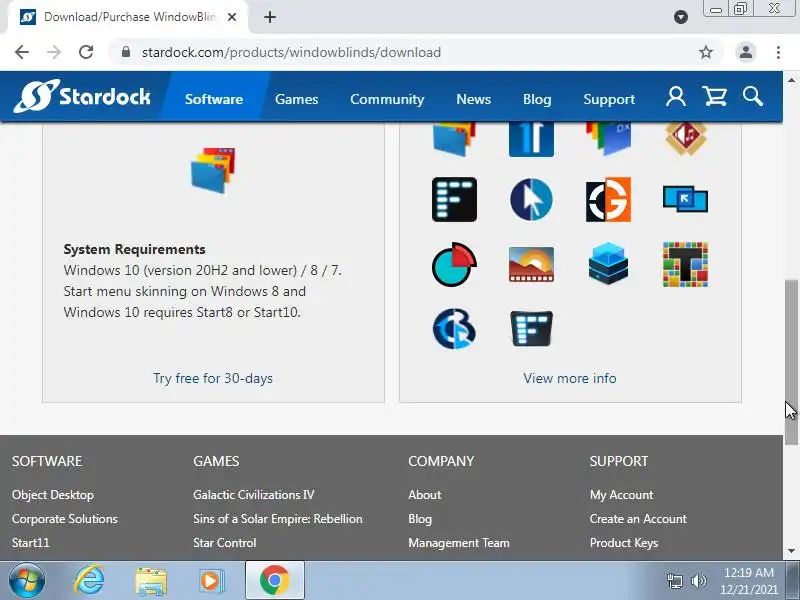Click the sunset filmstrip icon

click(x=531, y=264)
